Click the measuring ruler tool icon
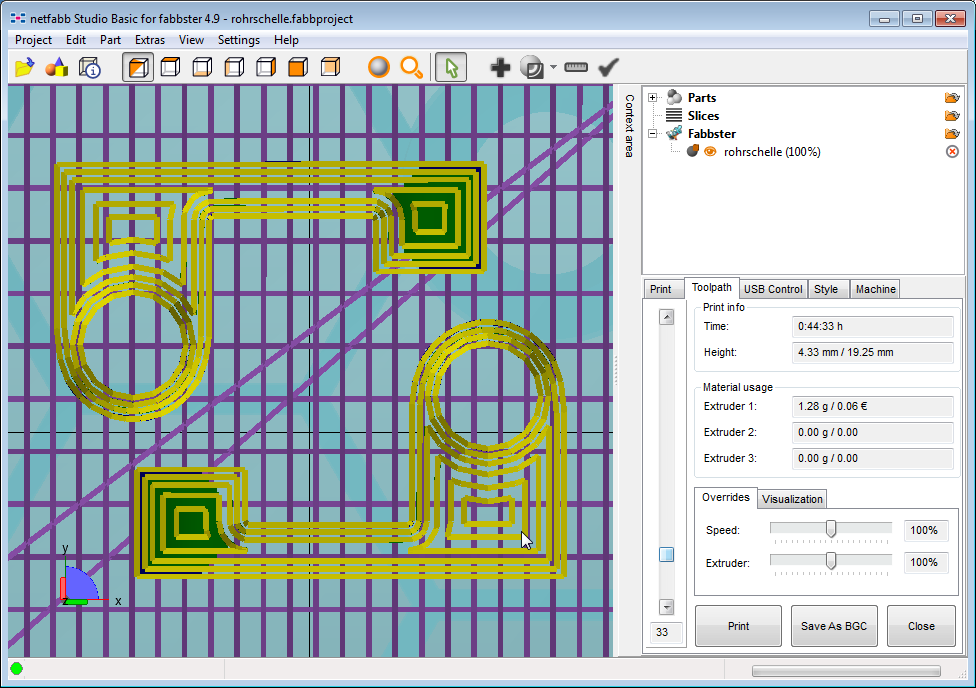Viewport: 976px width, 688px height. [x=576, y=67]
